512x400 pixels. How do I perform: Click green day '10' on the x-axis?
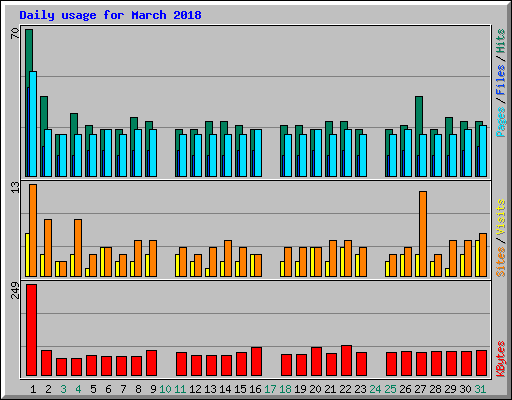(165, 389)
